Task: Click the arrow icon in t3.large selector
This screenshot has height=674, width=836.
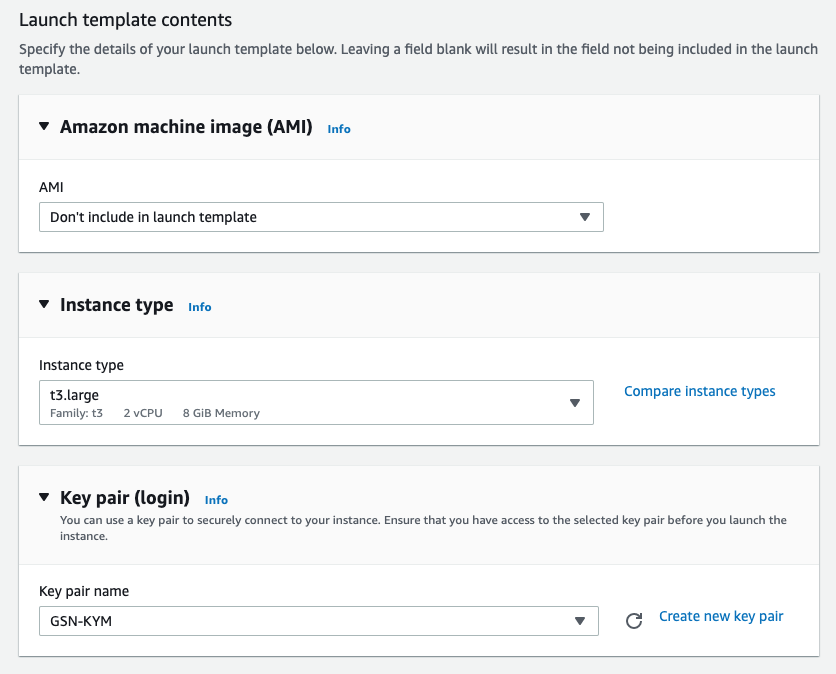Action: [x=575, y=403]
